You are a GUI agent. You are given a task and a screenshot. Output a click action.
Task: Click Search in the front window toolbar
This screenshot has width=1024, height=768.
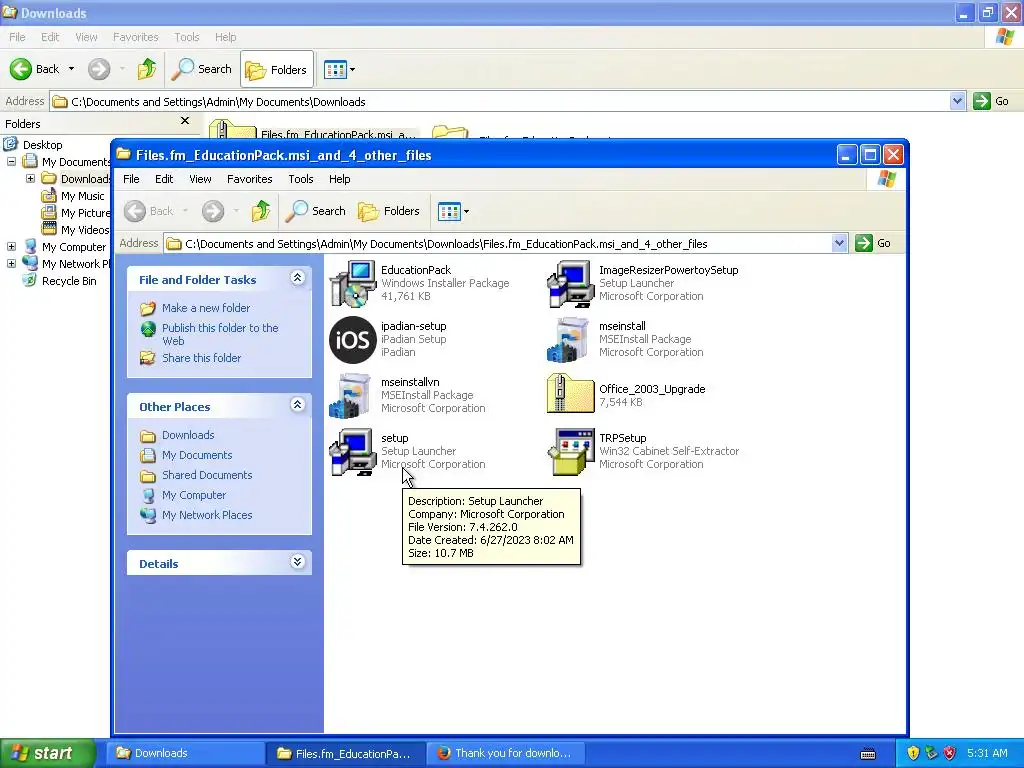(x=315, y=211)
